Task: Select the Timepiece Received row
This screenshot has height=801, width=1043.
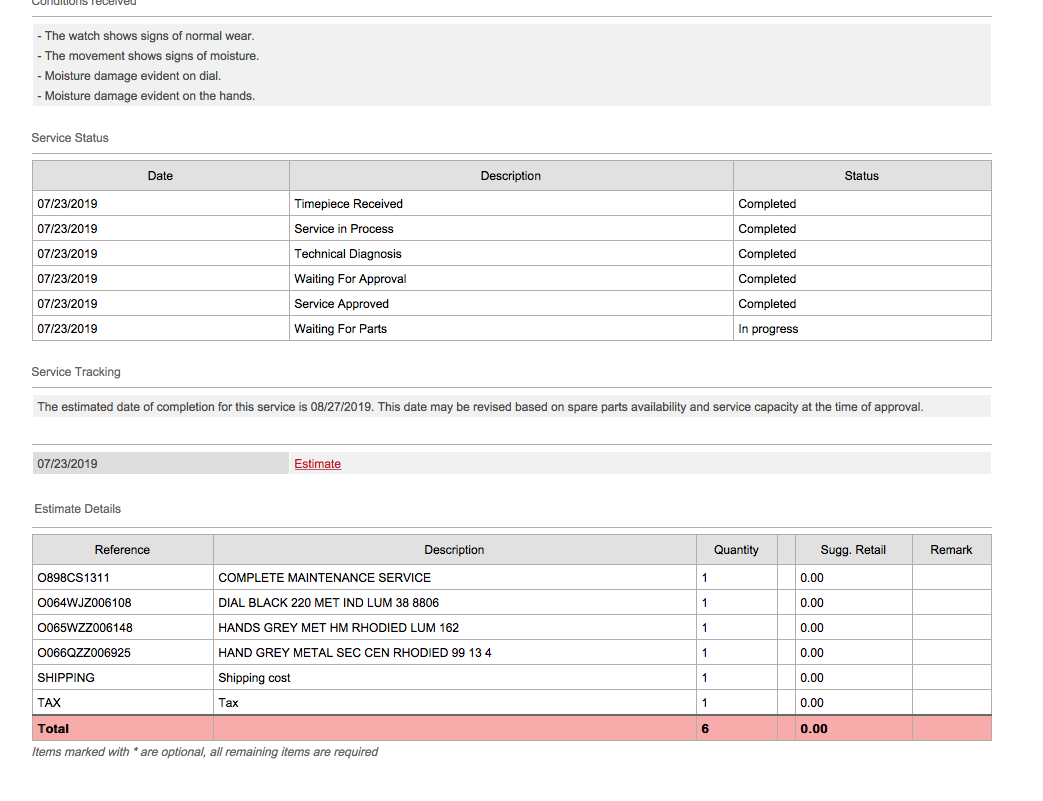Action: (512, 204)
